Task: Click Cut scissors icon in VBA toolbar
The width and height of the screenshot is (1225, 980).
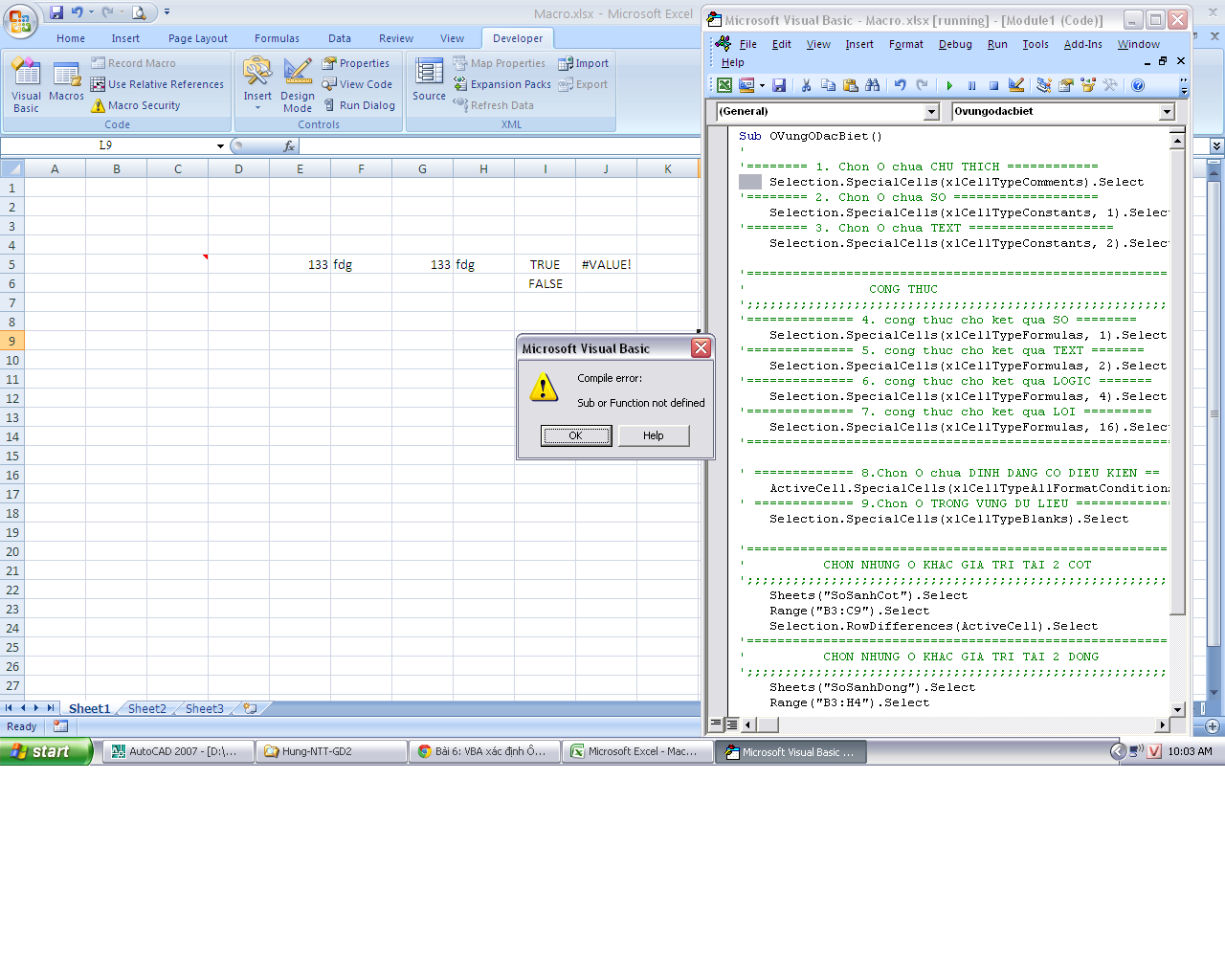Action: [x=806, y=85]
